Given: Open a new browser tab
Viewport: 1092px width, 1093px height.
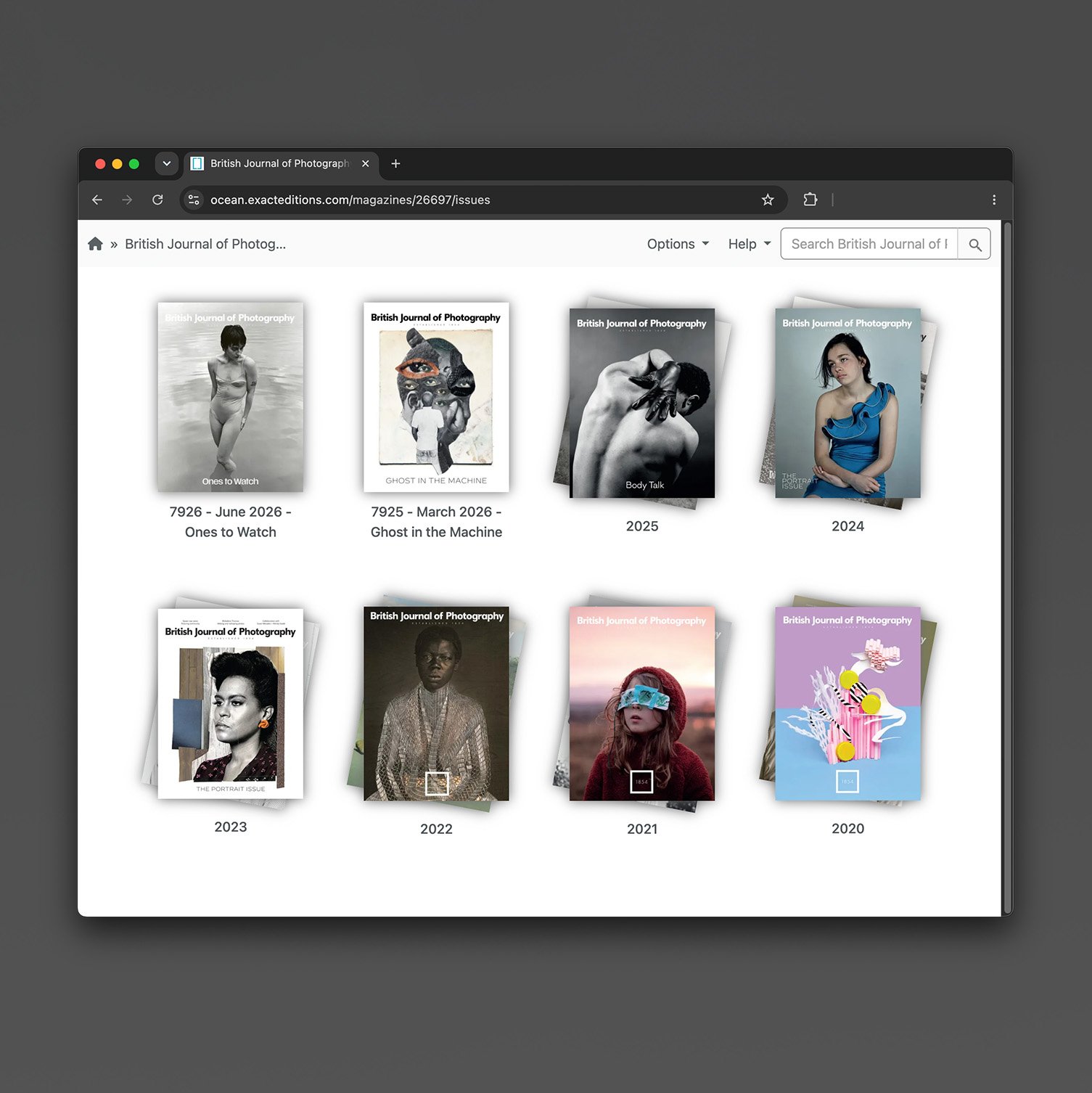Looking at the screenshot, I should pyautogui.click(x=395, y=163).
